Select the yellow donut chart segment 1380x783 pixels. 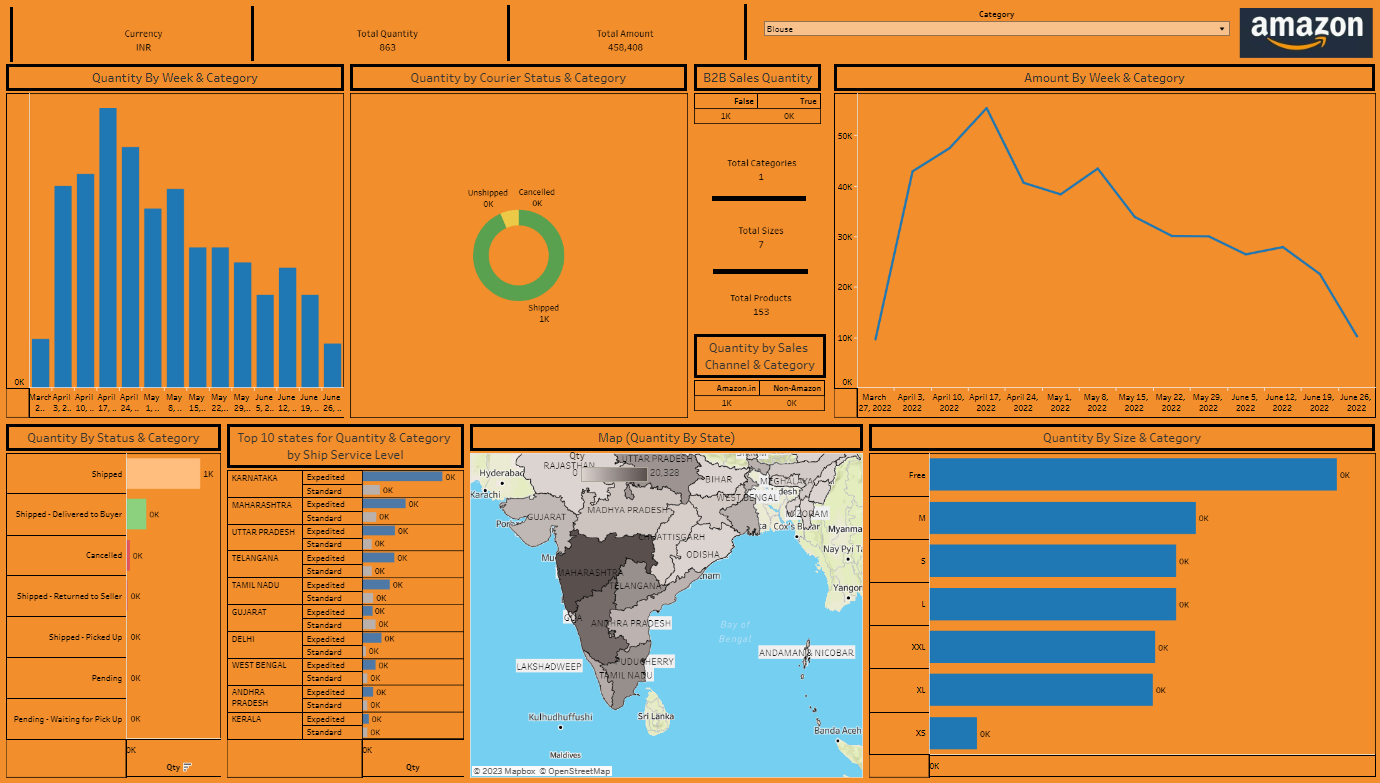[510, 219]
